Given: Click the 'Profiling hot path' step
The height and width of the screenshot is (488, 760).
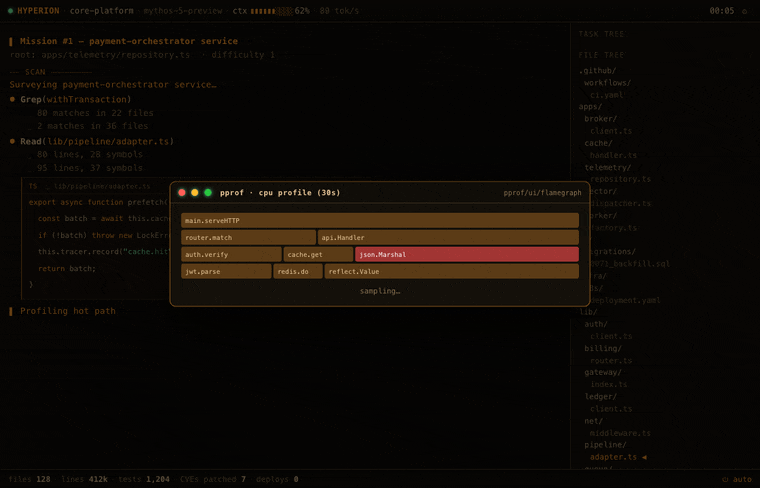Looking at the screenshot, I should (68, 311).
